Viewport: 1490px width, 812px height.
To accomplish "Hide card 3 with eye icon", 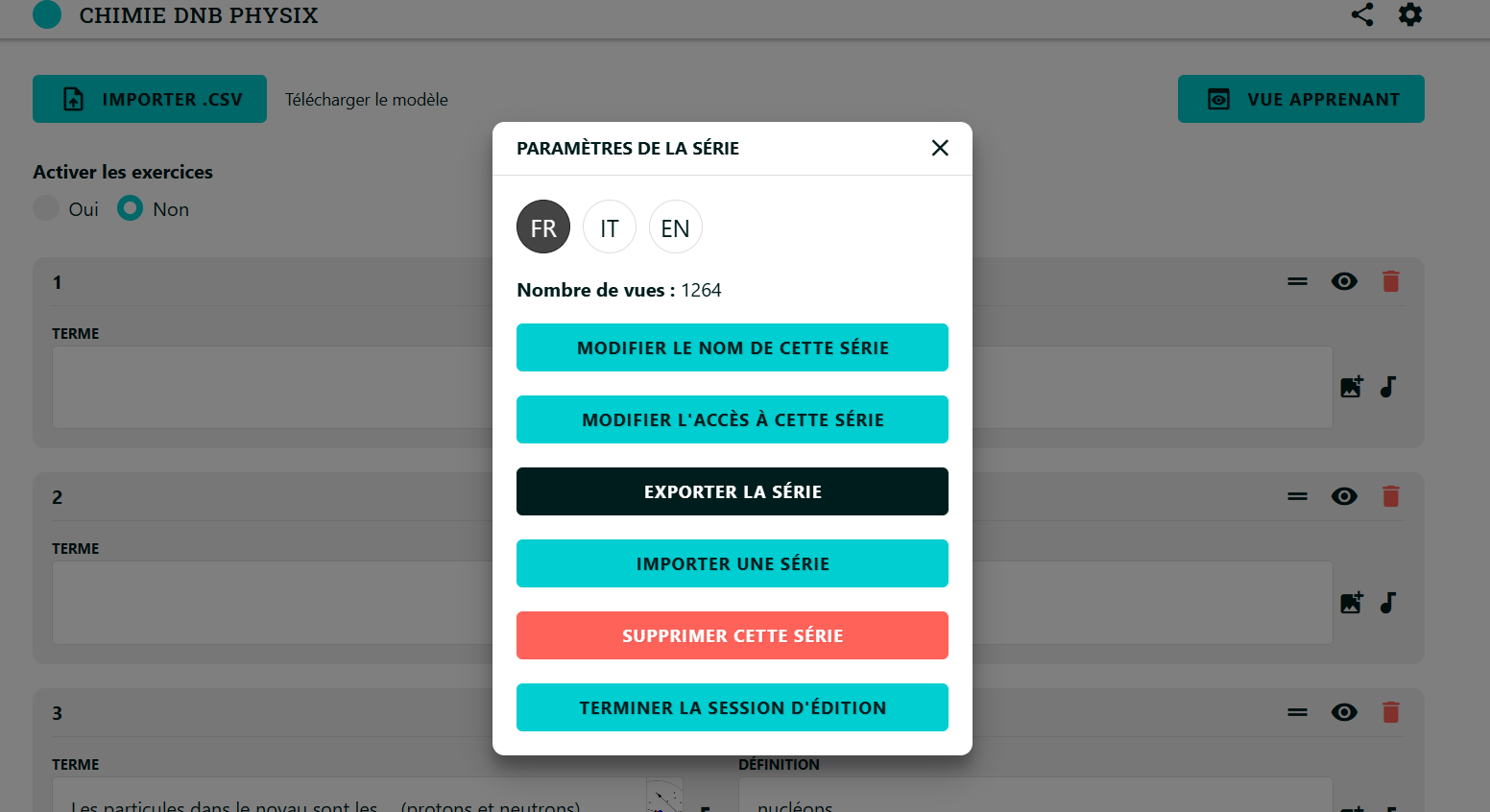I will (x=1344, y=712).
